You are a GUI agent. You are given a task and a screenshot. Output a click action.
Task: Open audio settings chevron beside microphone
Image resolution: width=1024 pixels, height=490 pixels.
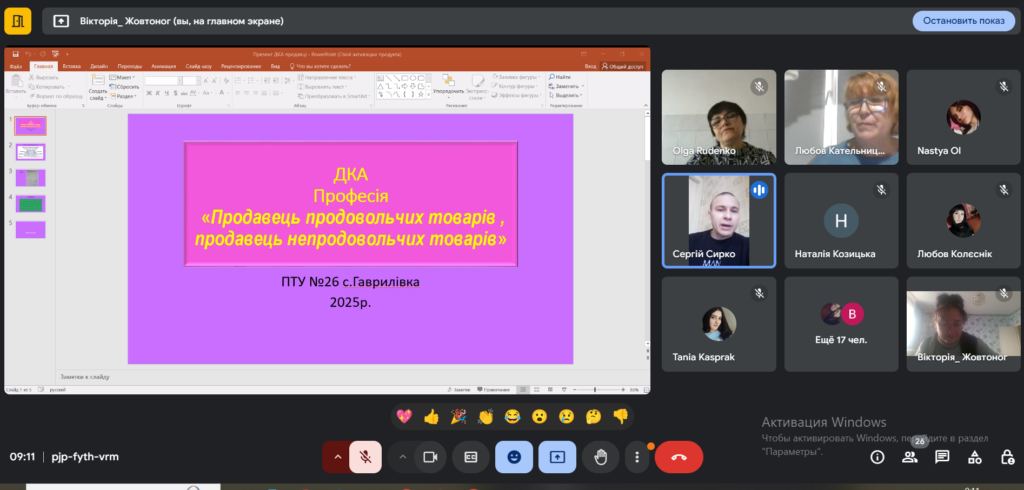click(337, 457)
